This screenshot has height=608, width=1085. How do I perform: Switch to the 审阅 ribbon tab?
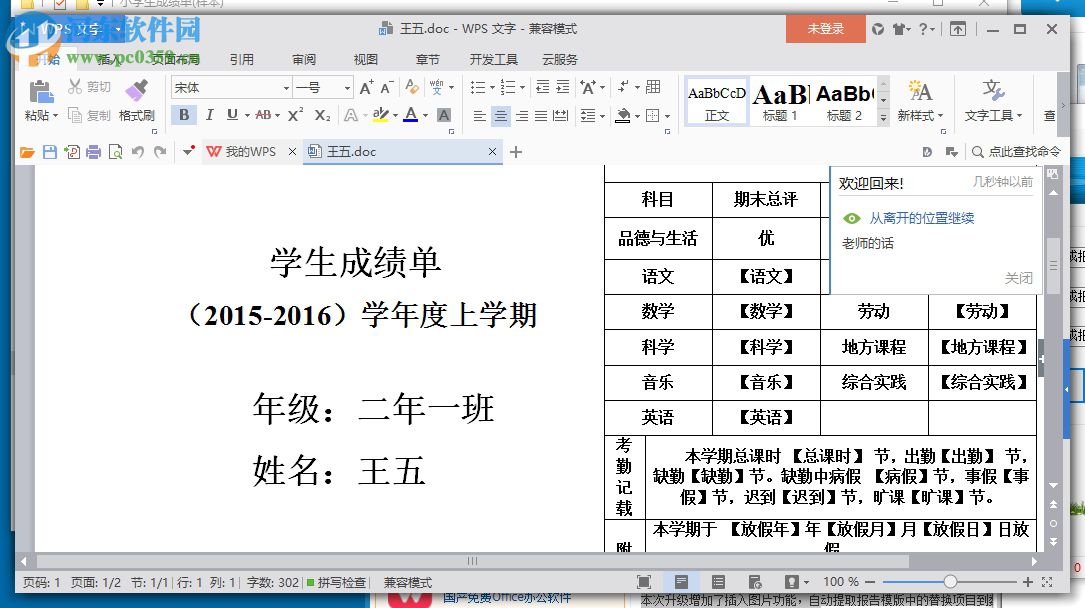click(x=304, y=59)
